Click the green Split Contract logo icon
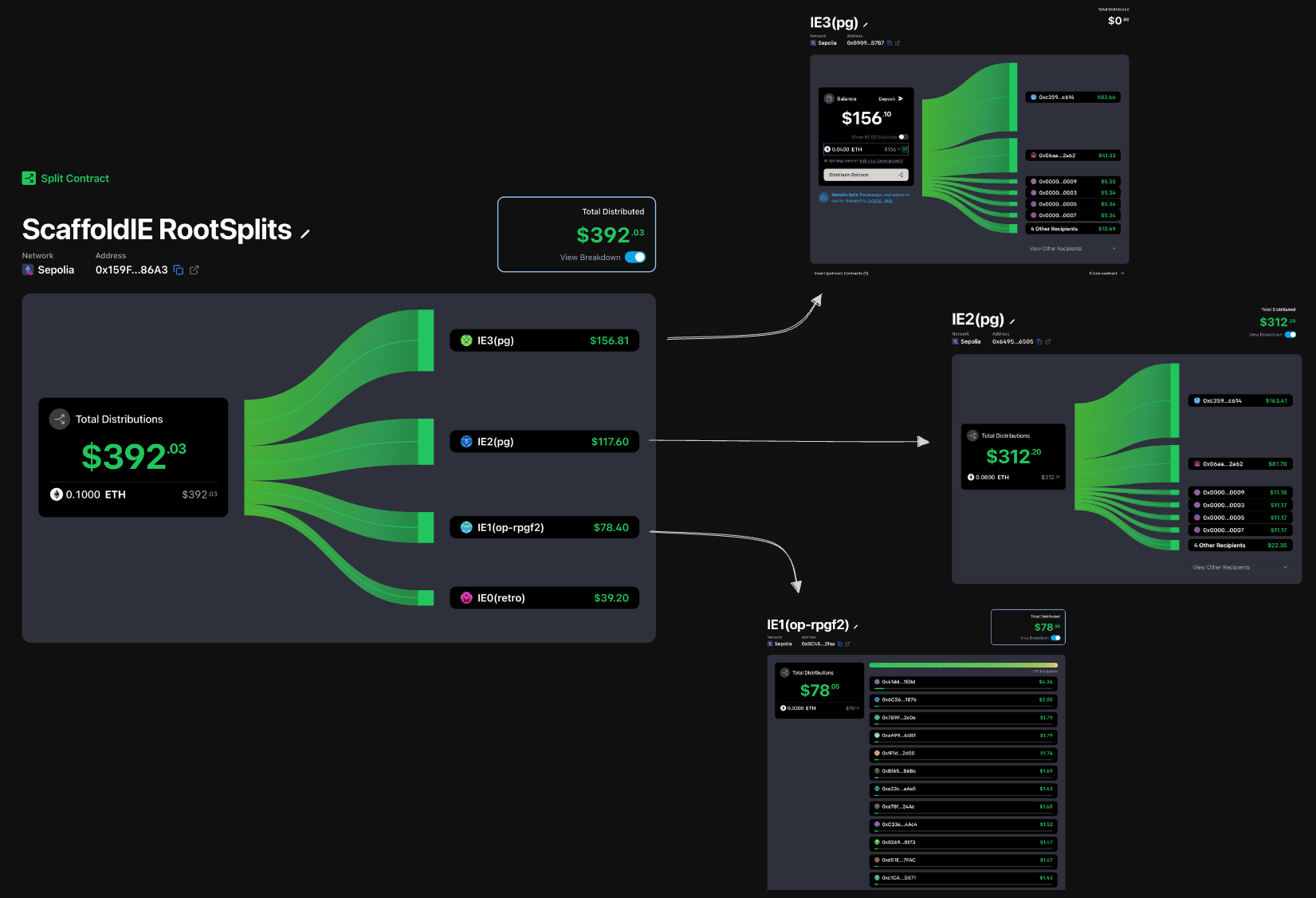The width and height of the screenshot is (1316, 898). click(x=29, y=179)
